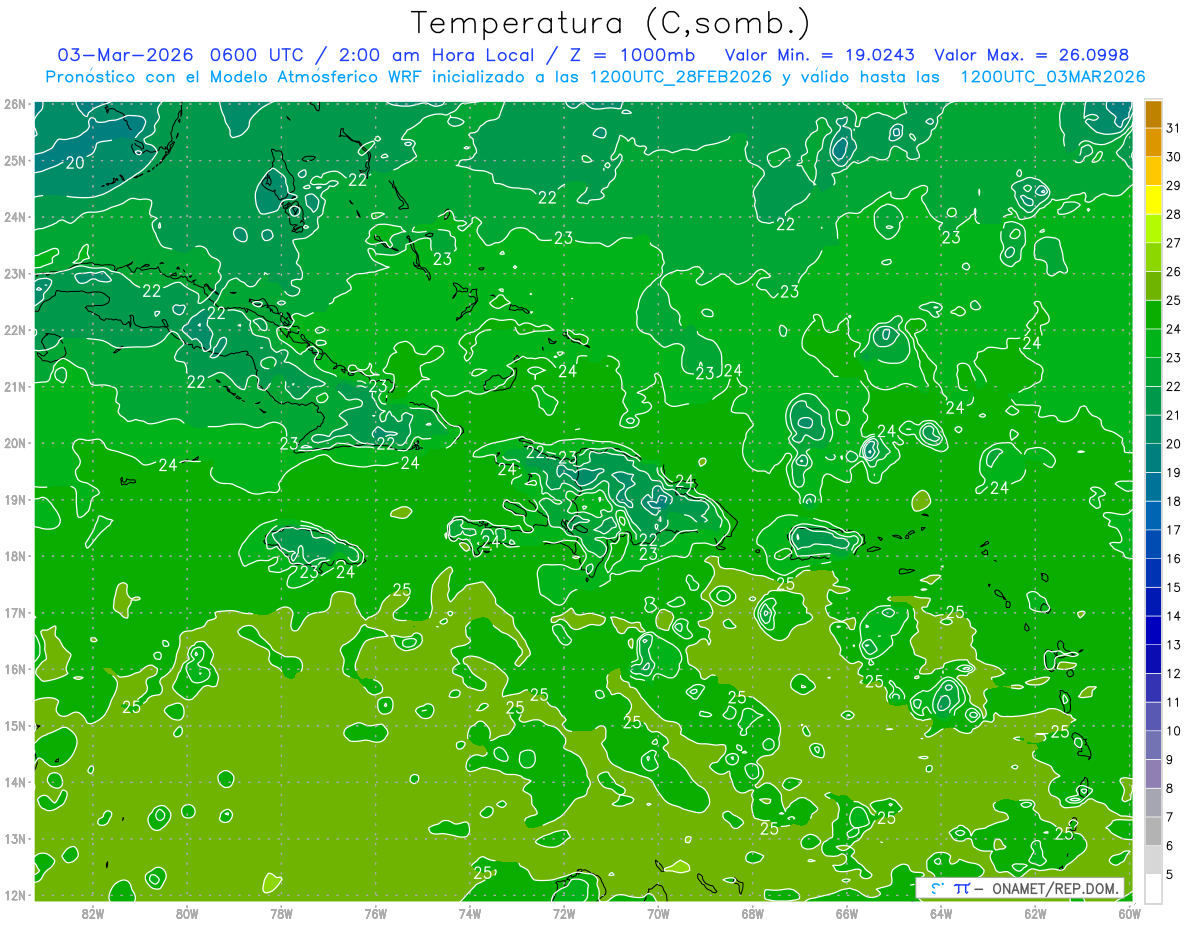The height and width of the screenshot is (927, 1200).
Task: Click the 80W longitude axis label
Action: (x=187, y=914)
